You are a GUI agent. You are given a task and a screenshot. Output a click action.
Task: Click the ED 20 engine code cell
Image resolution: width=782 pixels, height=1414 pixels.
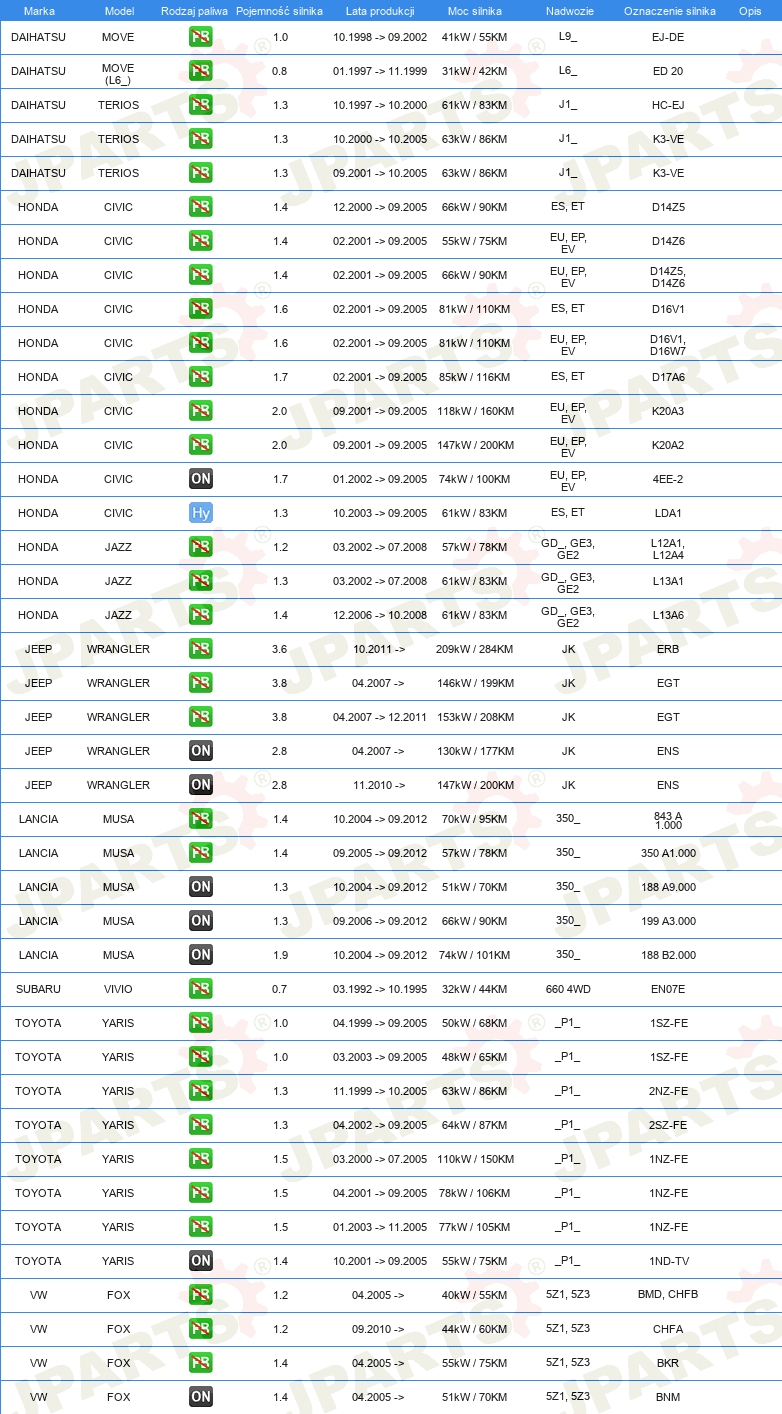[x=668, y=71]
